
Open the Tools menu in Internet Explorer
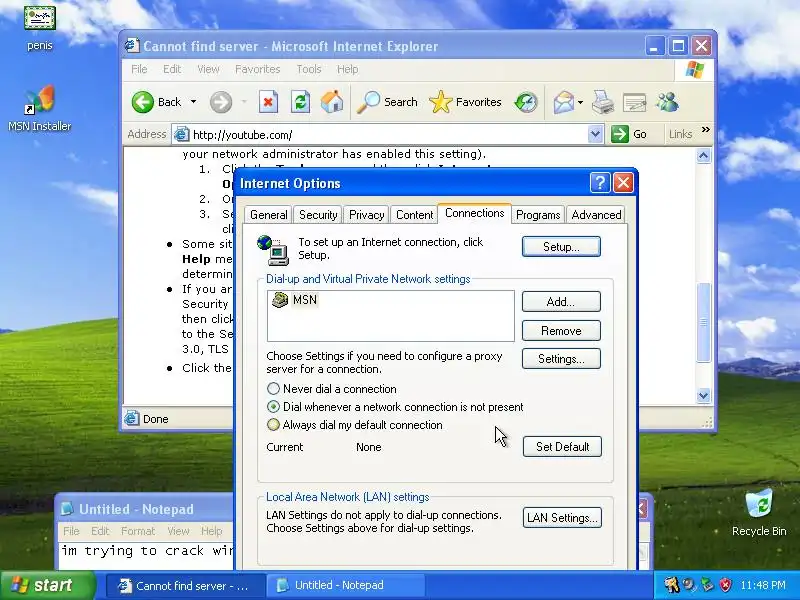309,69
